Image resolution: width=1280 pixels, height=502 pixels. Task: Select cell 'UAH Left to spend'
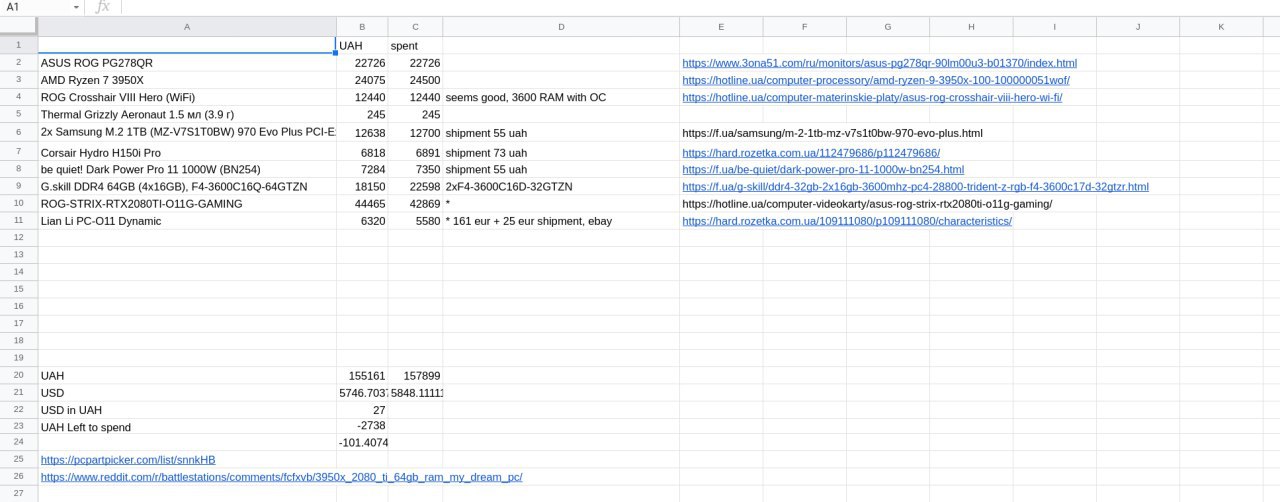[x=187, y=427]
